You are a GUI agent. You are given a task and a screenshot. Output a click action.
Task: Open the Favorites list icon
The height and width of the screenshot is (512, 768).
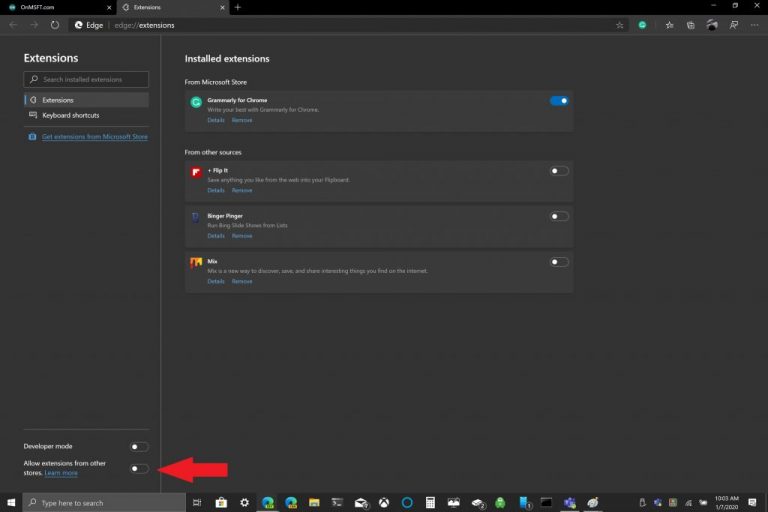point(669,25)
